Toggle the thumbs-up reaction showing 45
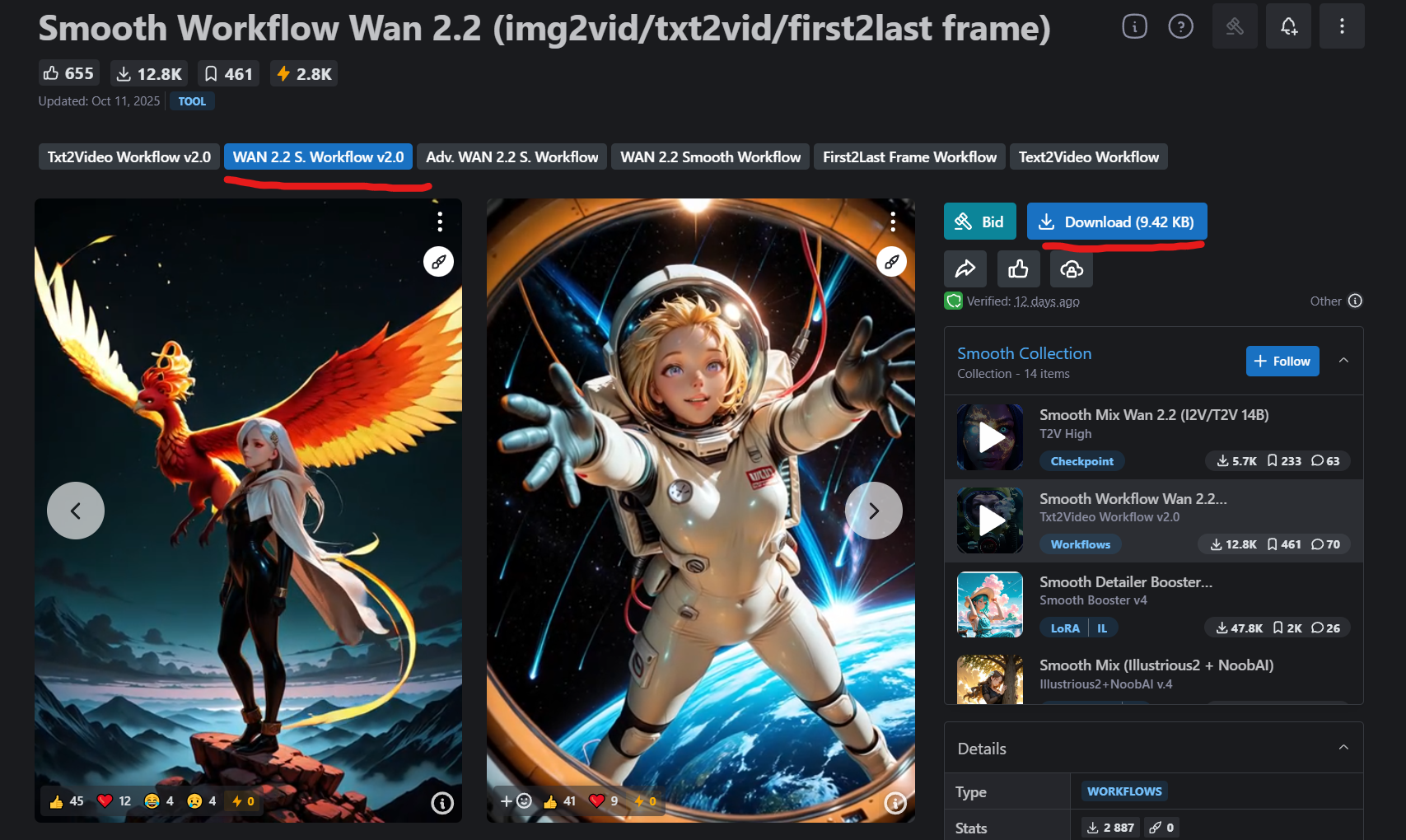 click(67, 801)
